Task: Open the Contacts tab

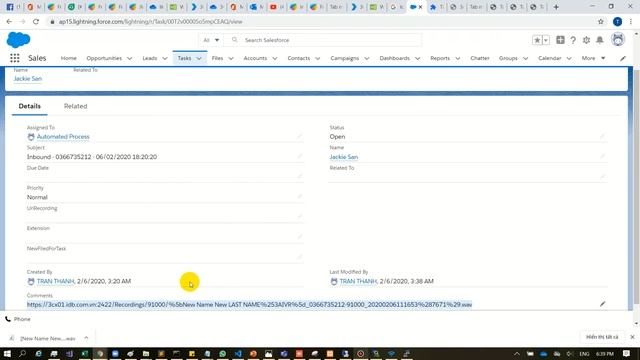Action: [299, 58]
